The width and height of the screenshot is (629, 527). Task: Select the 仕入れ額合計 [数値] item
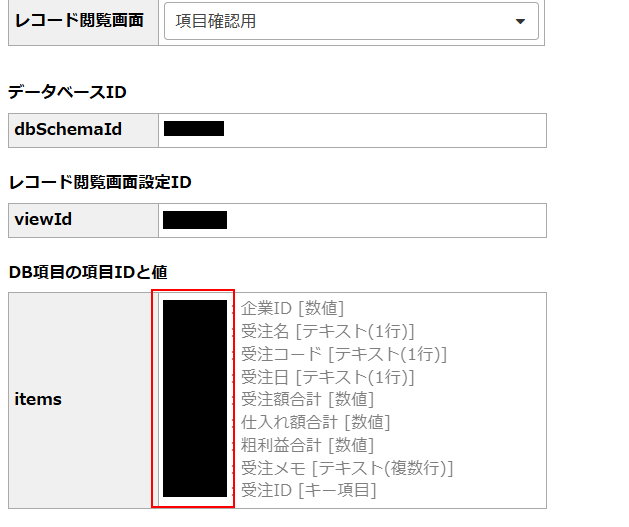[x=315, y=422]
